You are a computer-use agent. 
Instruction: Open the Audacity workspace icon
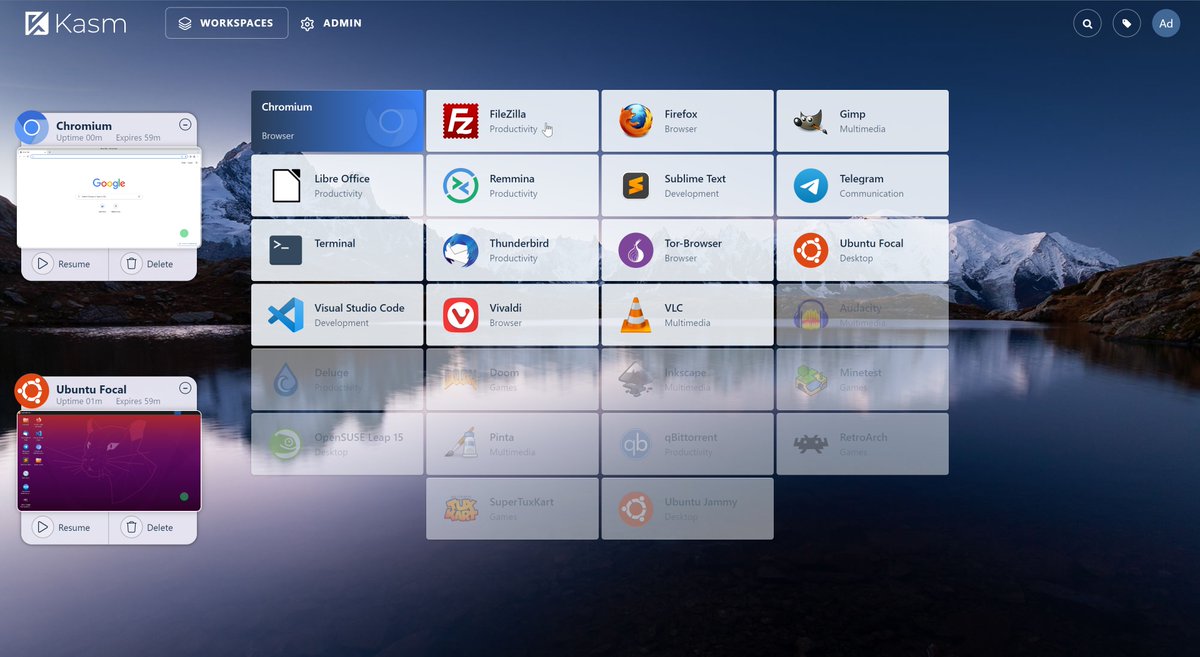[x=811, y=315]
